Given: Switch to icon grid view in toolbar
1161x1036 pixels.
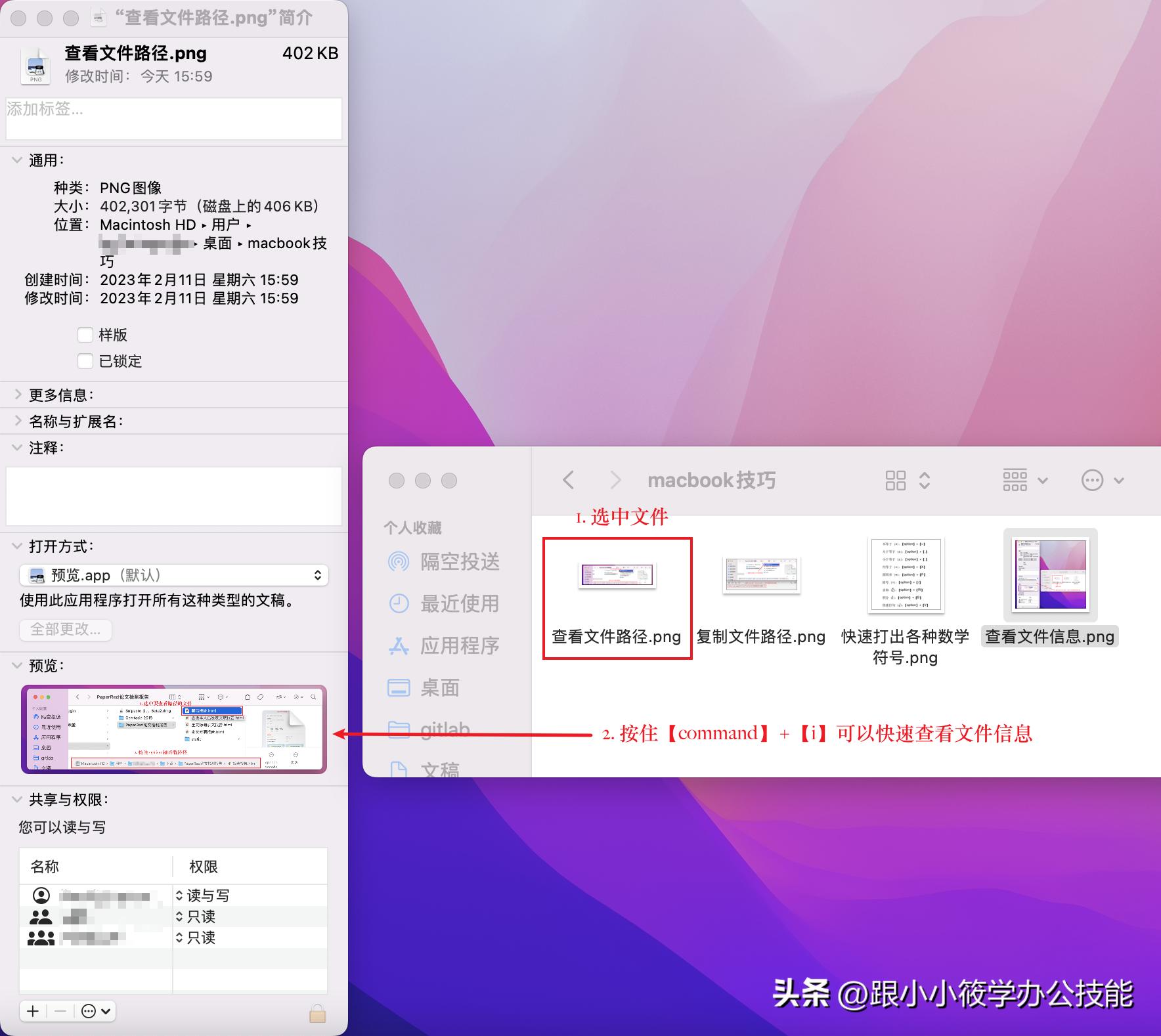Looking at the screenshot, I should click(x=896, y=481).
